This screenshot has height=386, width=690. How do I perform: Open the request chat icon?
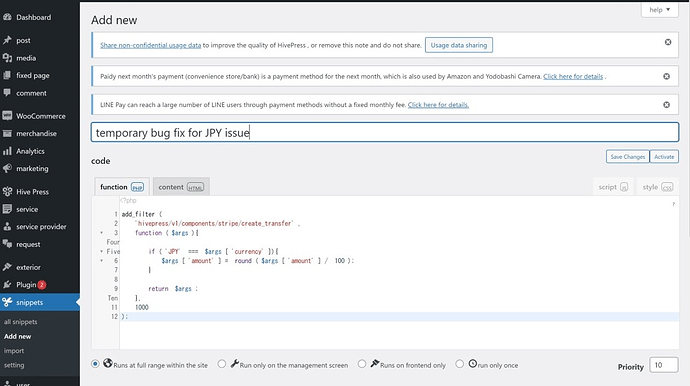click(x=7, y=244)
